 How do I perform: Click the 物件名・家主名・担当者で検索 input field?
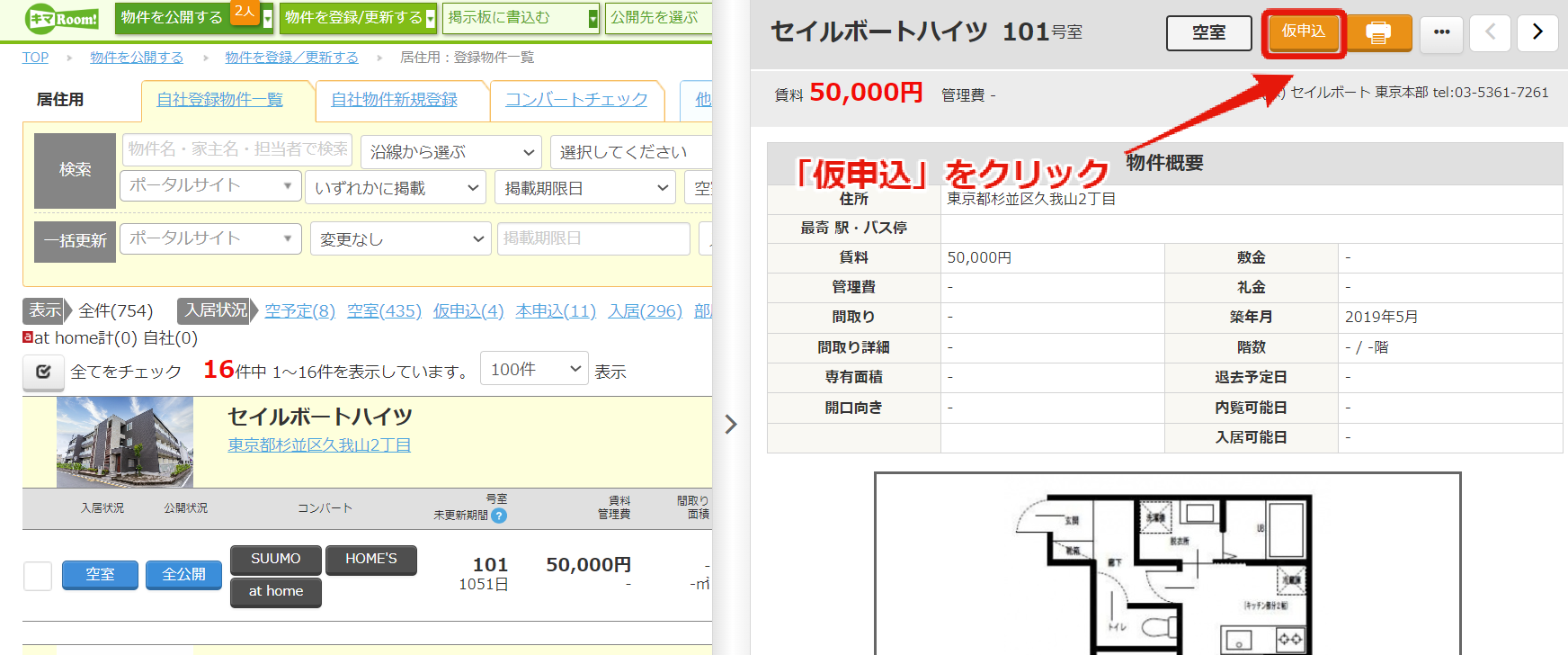(x=238, y=149)
